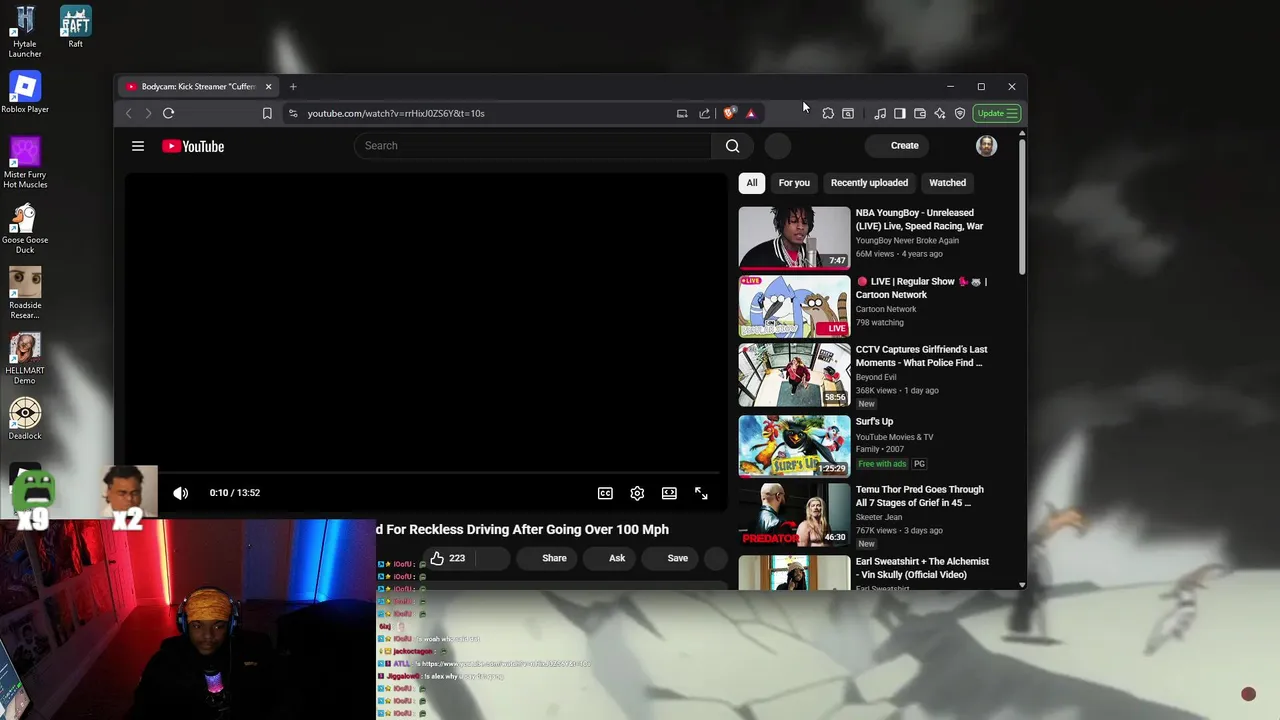Select the Watched filter chip
This screenshot has width=1280, height=720.
[947, 183]
